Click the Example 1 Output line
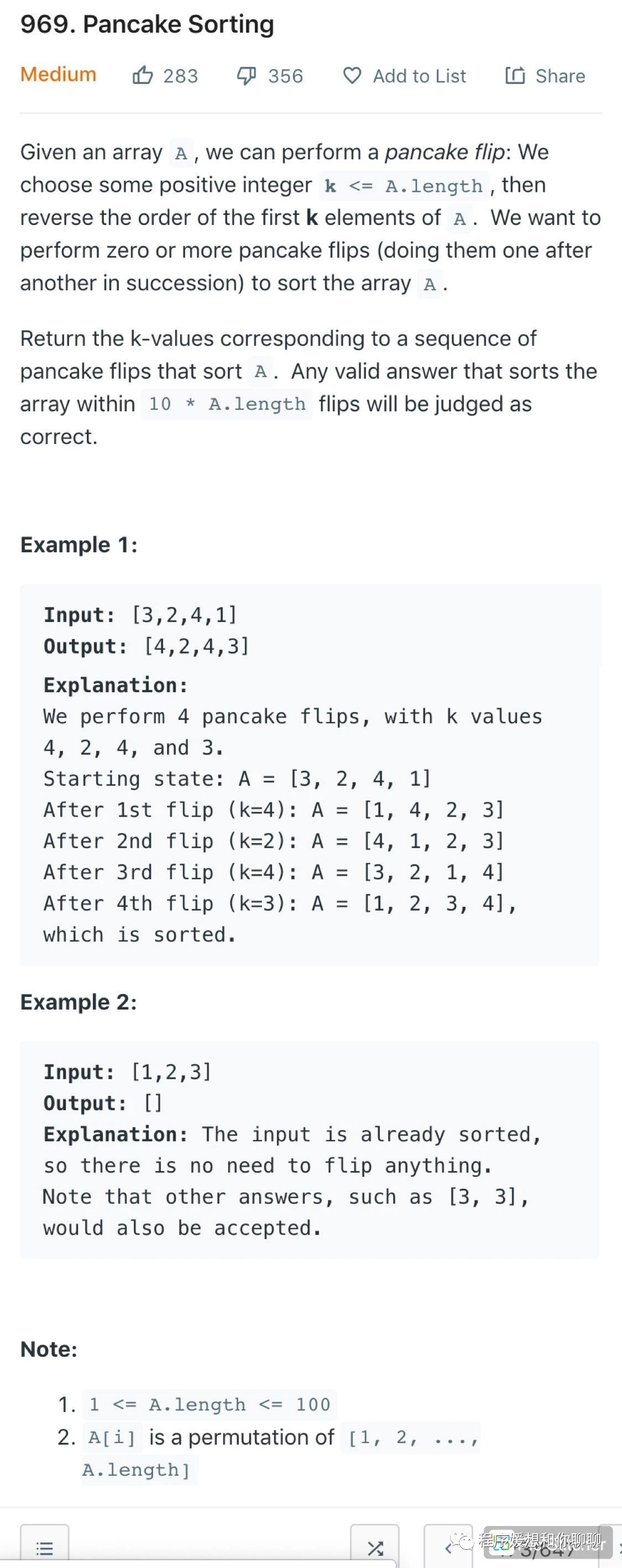This screenshot has width=622, height=1568. click(146, 646)
